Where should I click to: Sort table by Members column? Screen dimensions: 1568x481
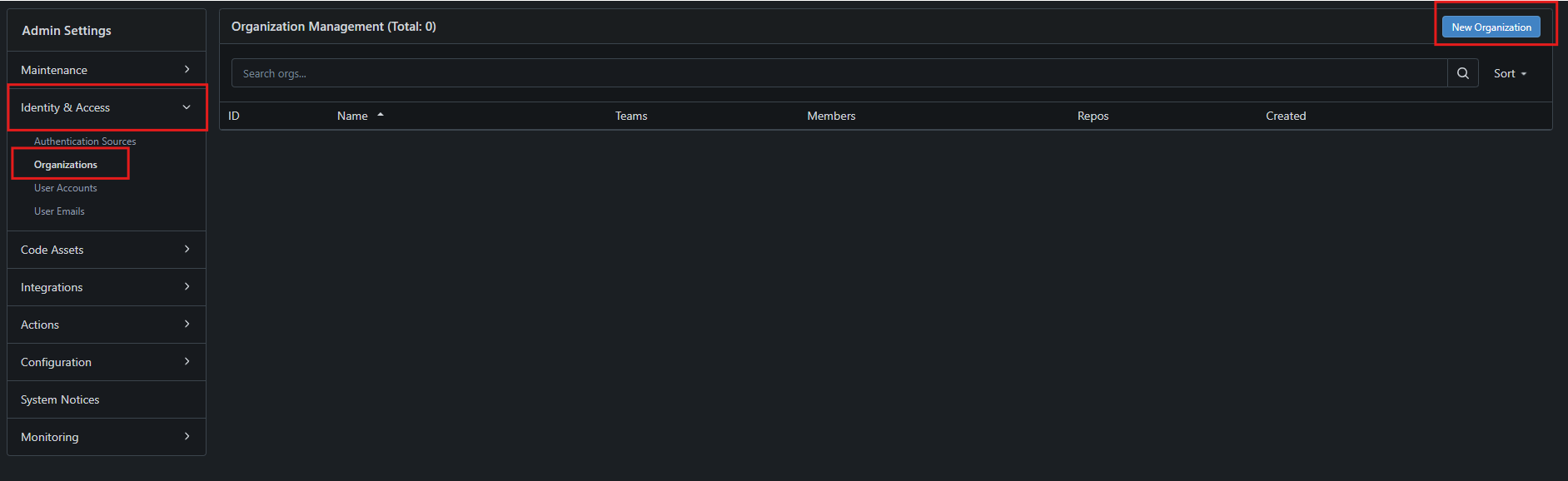point(831,116)
